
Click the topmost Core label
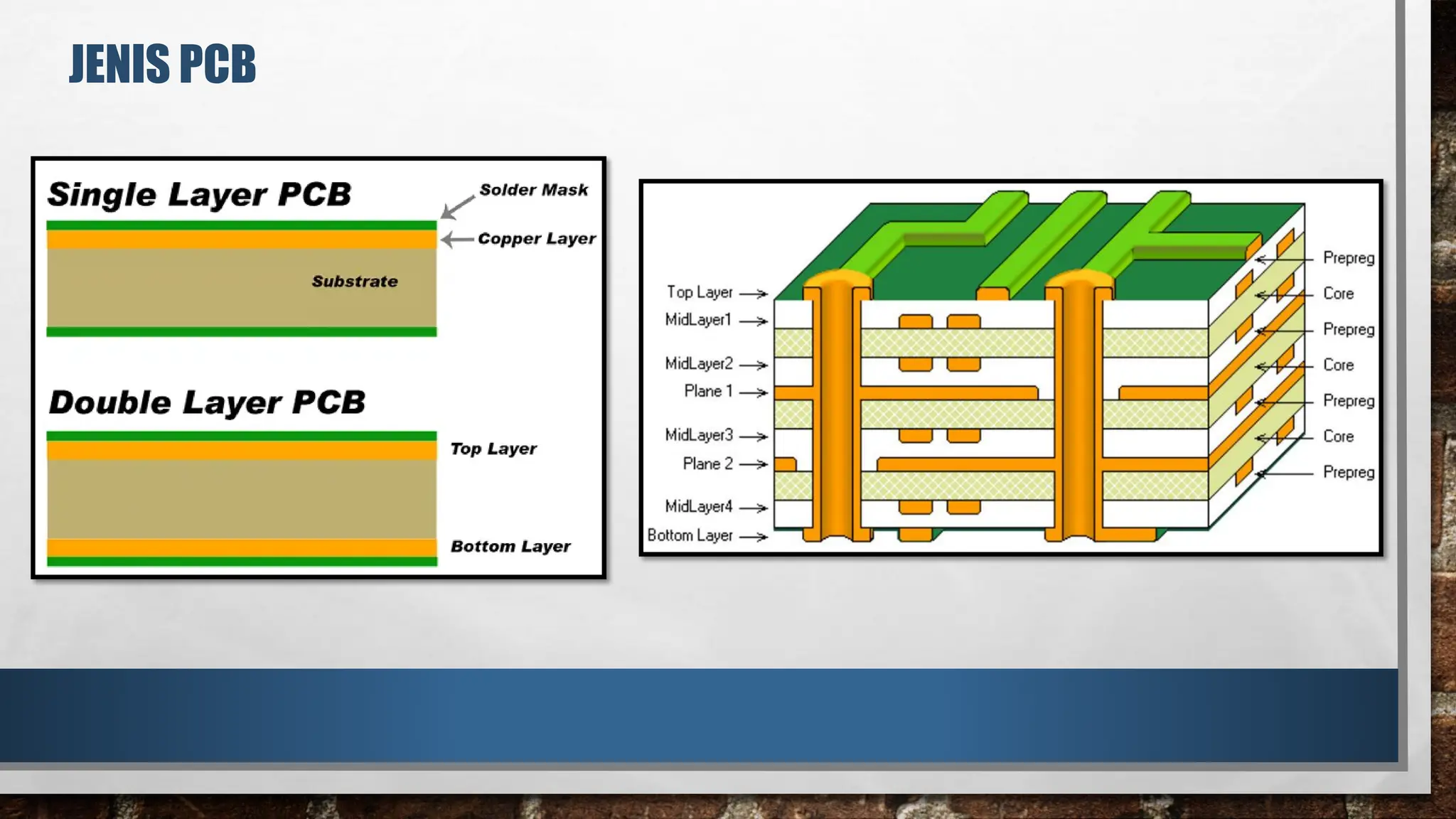pyautogui.click(x=1338, y=294)
